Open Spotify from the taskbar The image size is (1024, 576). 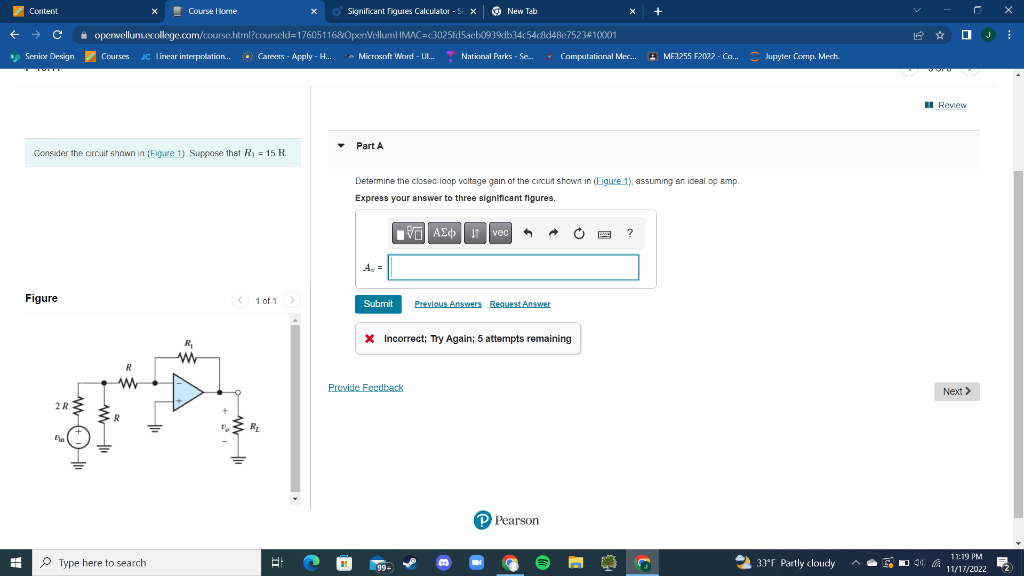[542, 562]
